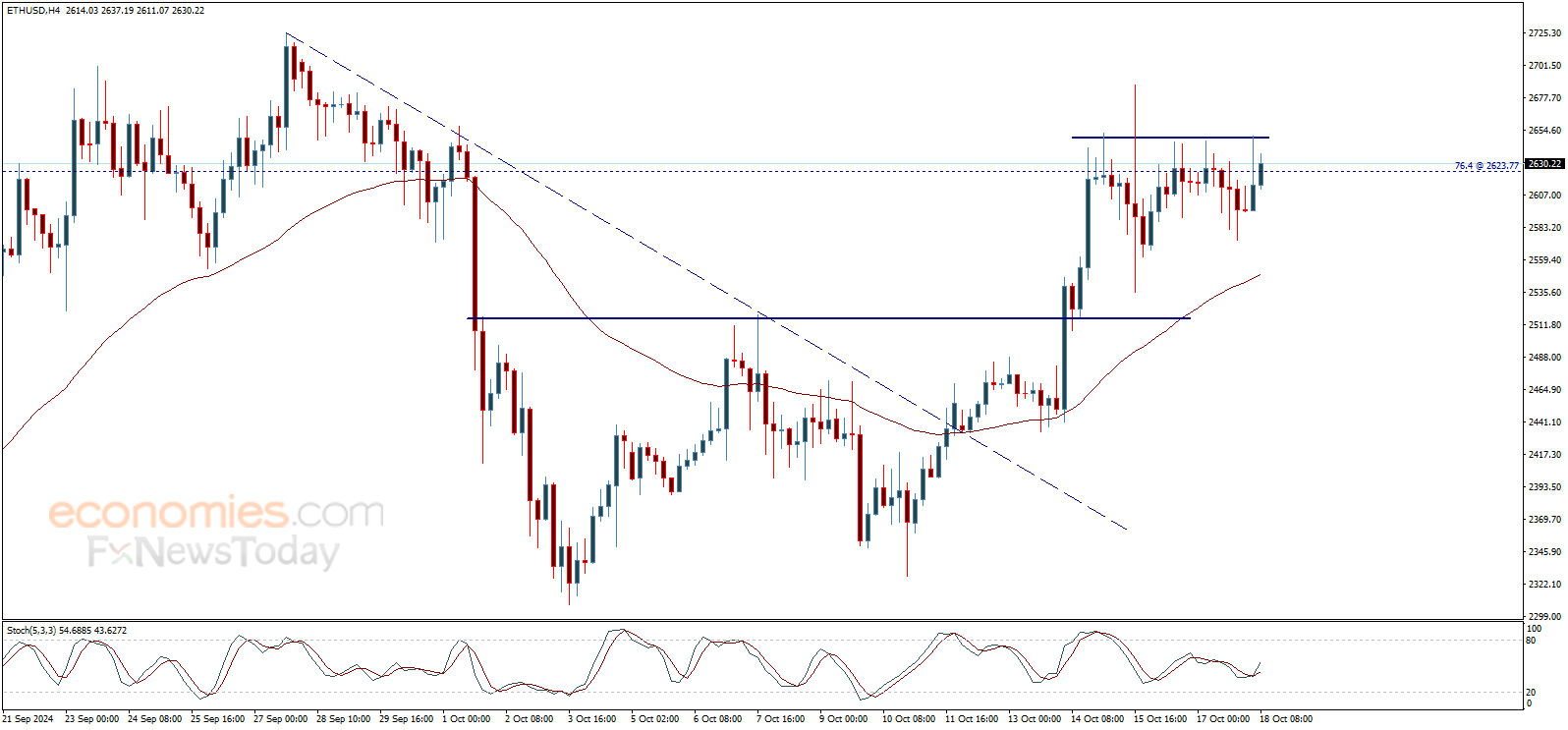This screenshot has width=1568, height=730.
Task: Click the 2369.70 price axis label
Action: click(x=1544, y=520)
